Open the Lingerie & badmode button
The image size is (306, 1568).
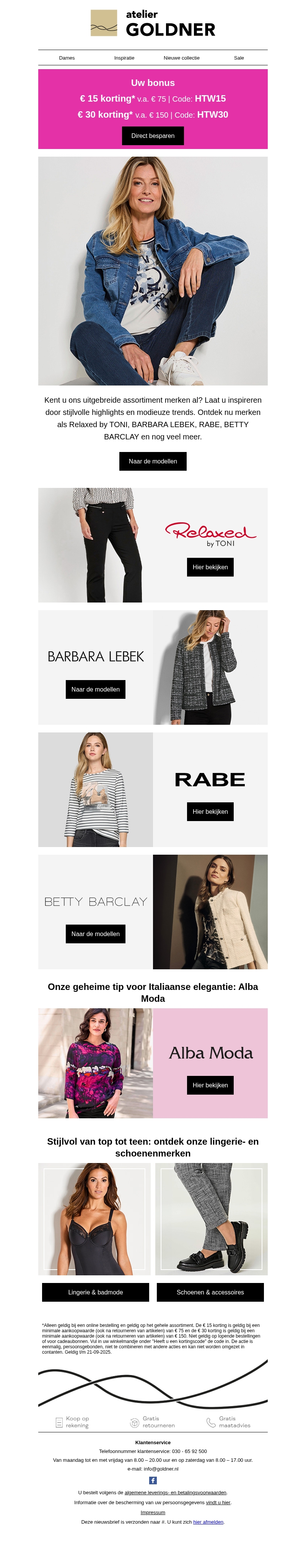click(x=96, y=1292)
